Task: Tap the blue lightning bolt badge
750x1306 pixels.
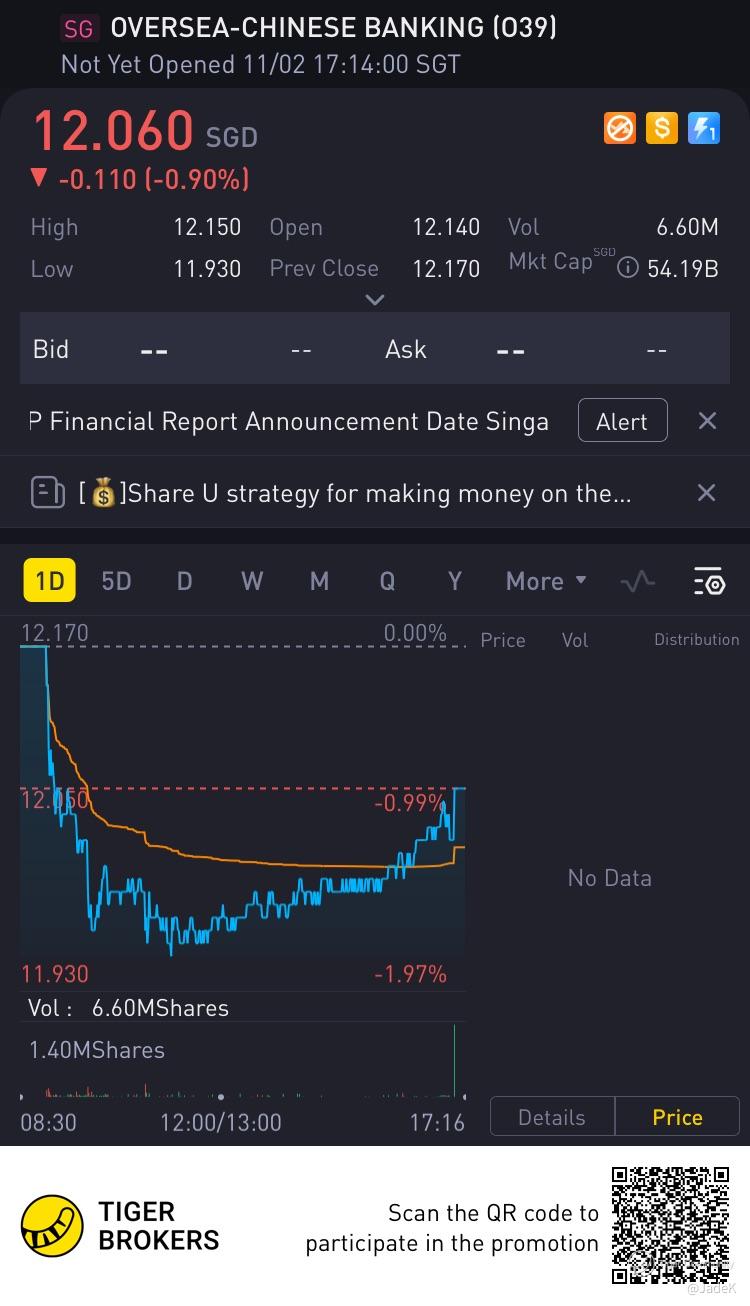Action: coord(704,128)
